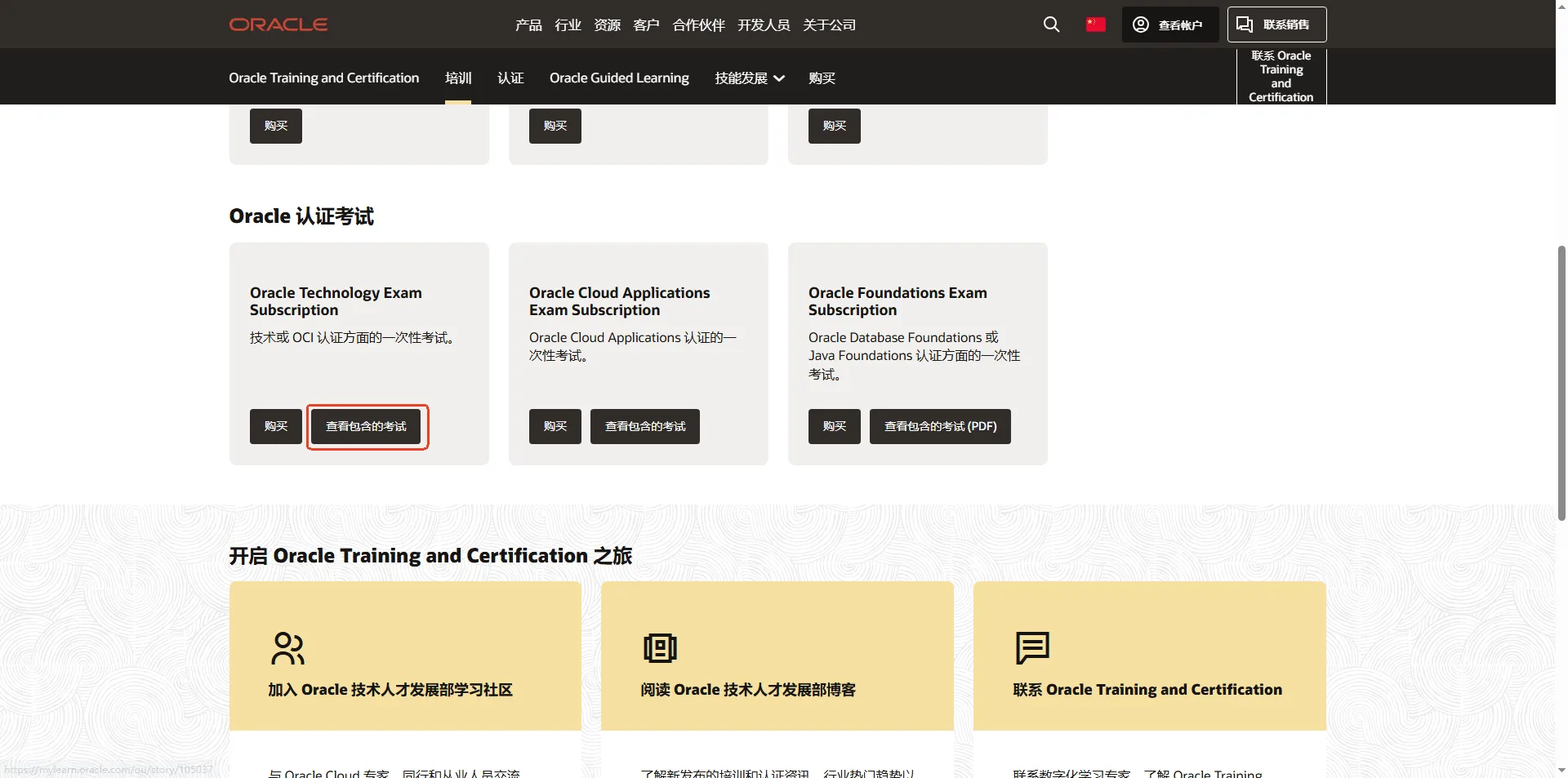Open 产品 menu
Viewport: 1568px width, 778px height.
[528, 24]
